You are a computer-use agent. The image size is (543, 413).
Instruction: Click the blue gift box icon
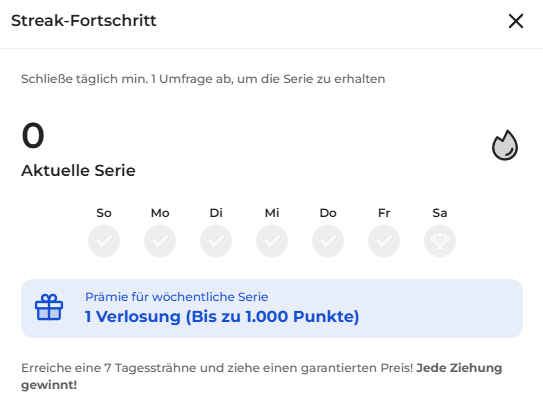coord(49,307)
